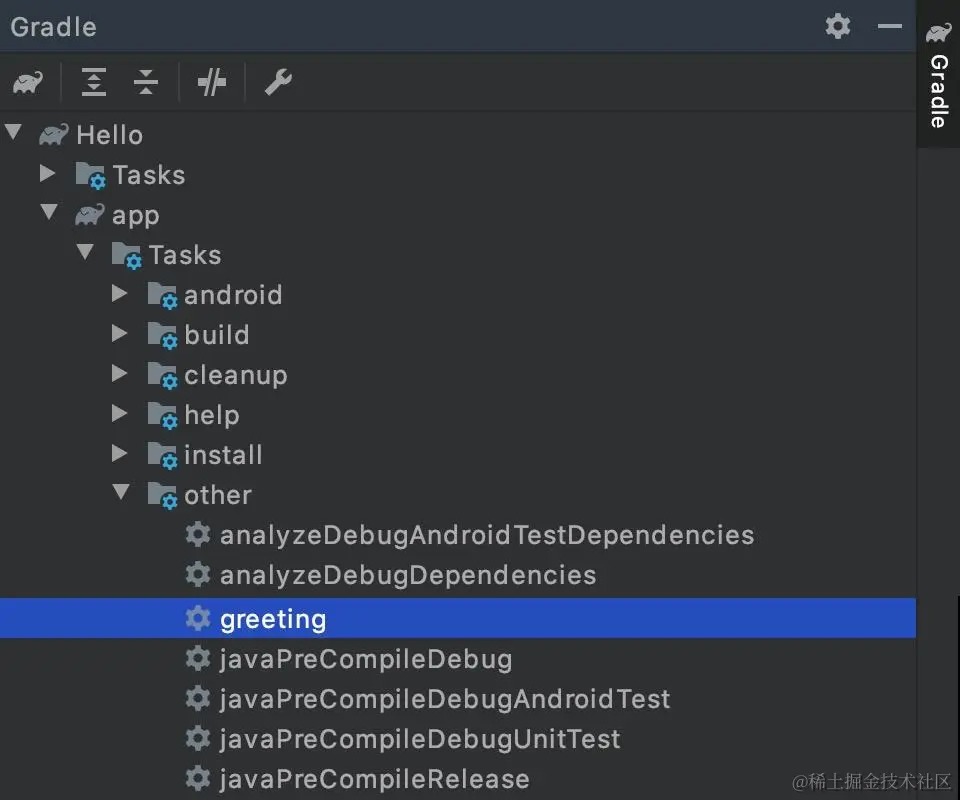
Task: Collapse the other task group
Action: pos(121,492)
